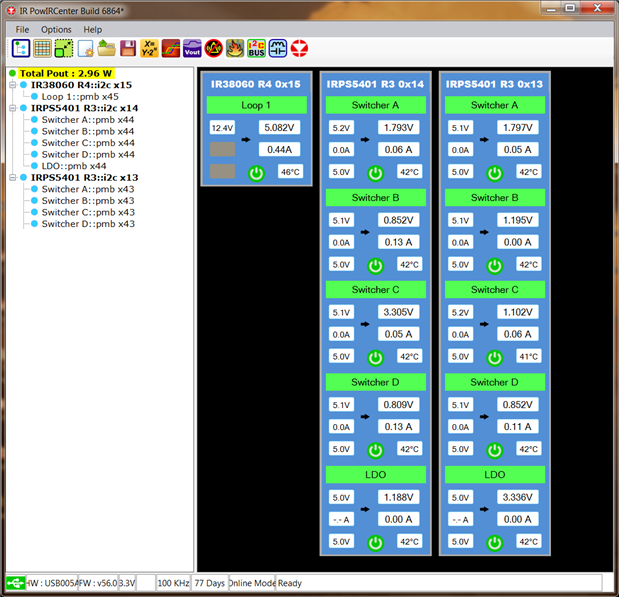Collapse IRPS5401 R3::i2c x14 tree node

[x=12, y=108]
